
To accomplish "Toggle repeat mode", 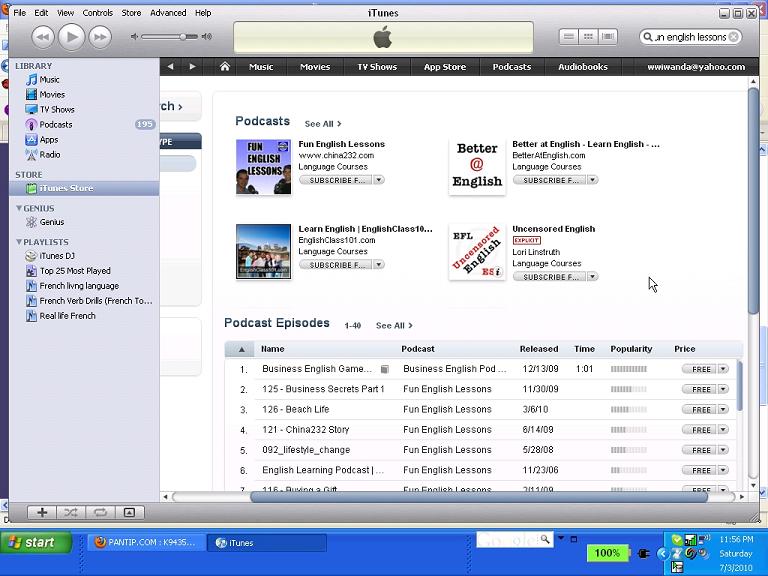I will coord(100,512).
